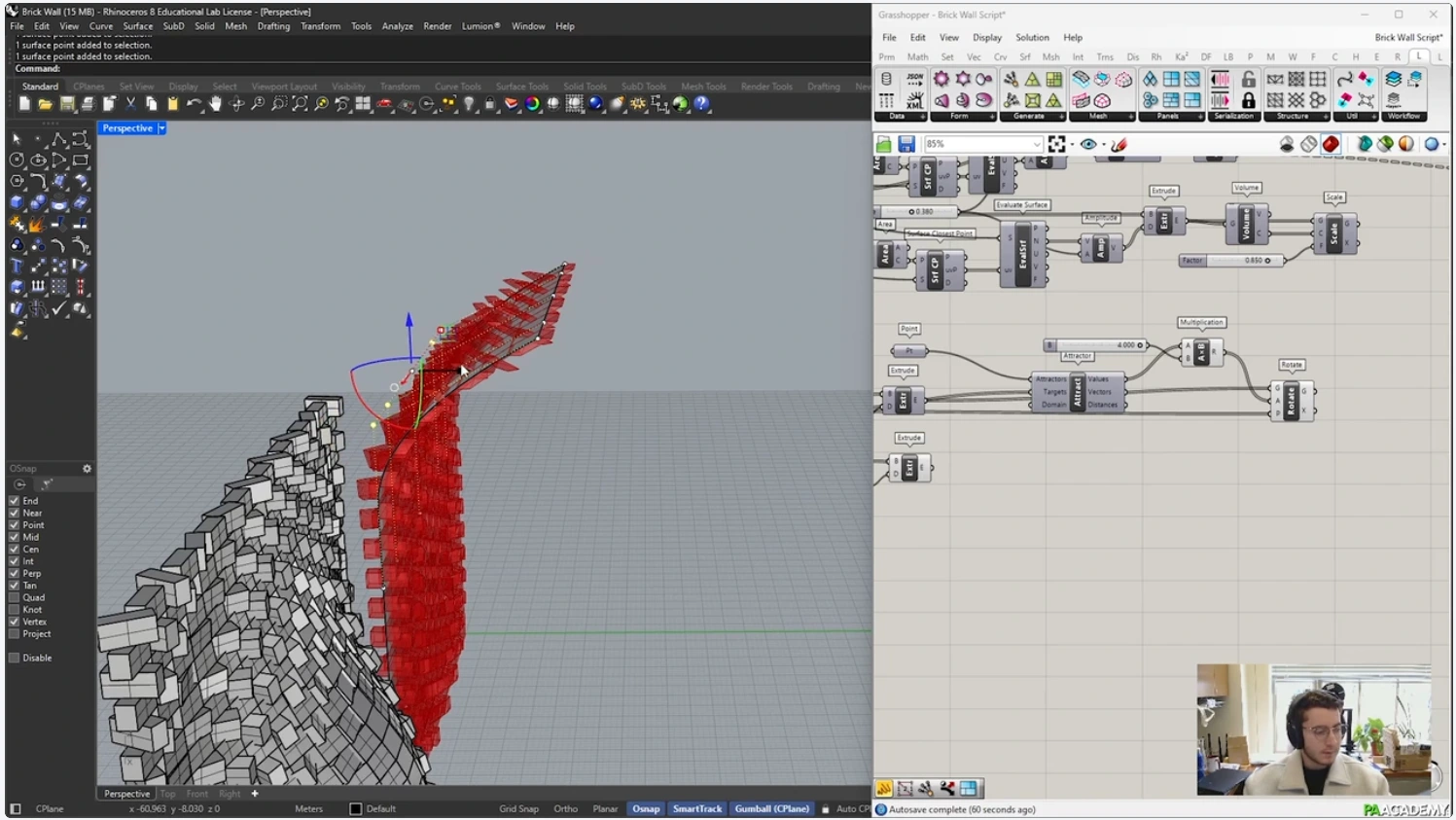Click the Print icon in the Rhino toolbar
This screenshot has height=820, width=1456.
coord(88,103)
